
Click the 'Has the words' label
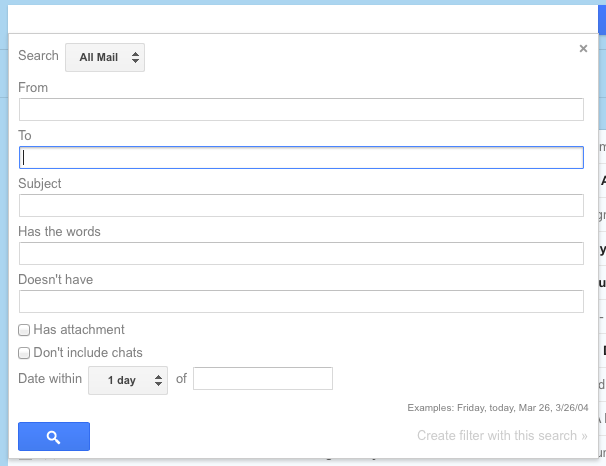click(x=59, y=232)
